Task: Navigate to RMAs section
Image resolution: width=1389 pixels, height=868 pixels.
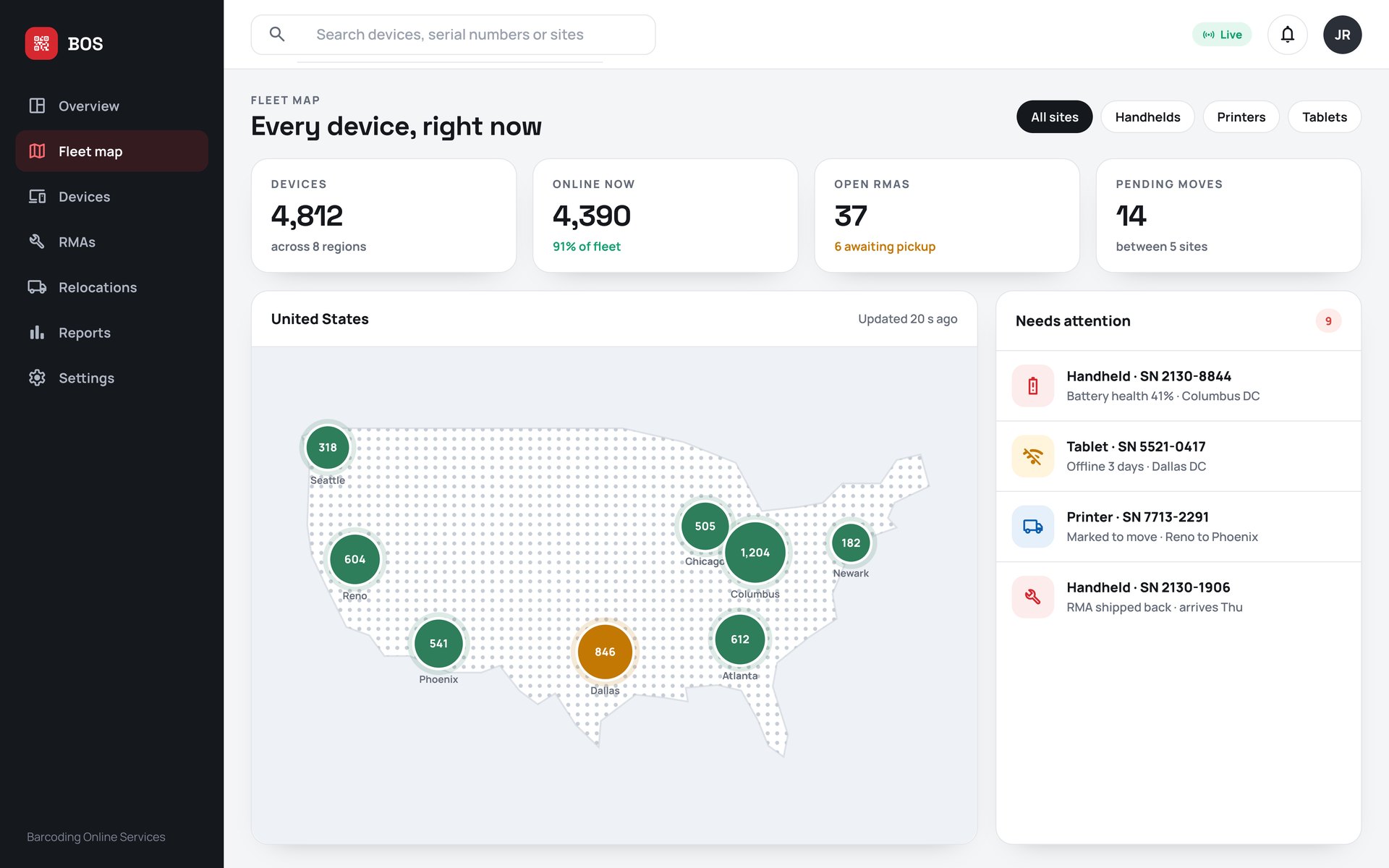Action: click(111, 242)
